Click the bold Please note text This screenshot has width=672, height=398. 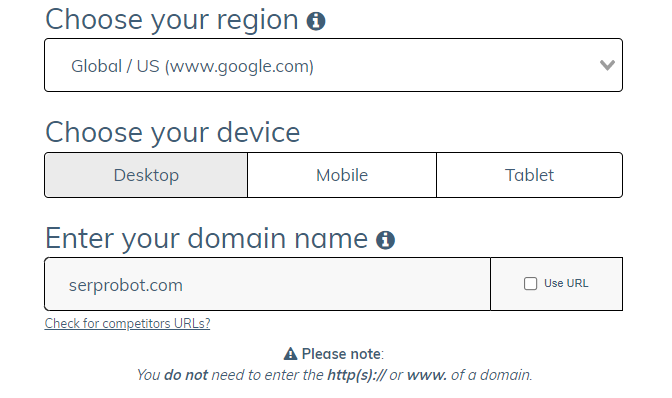click(x=341, y=354)
